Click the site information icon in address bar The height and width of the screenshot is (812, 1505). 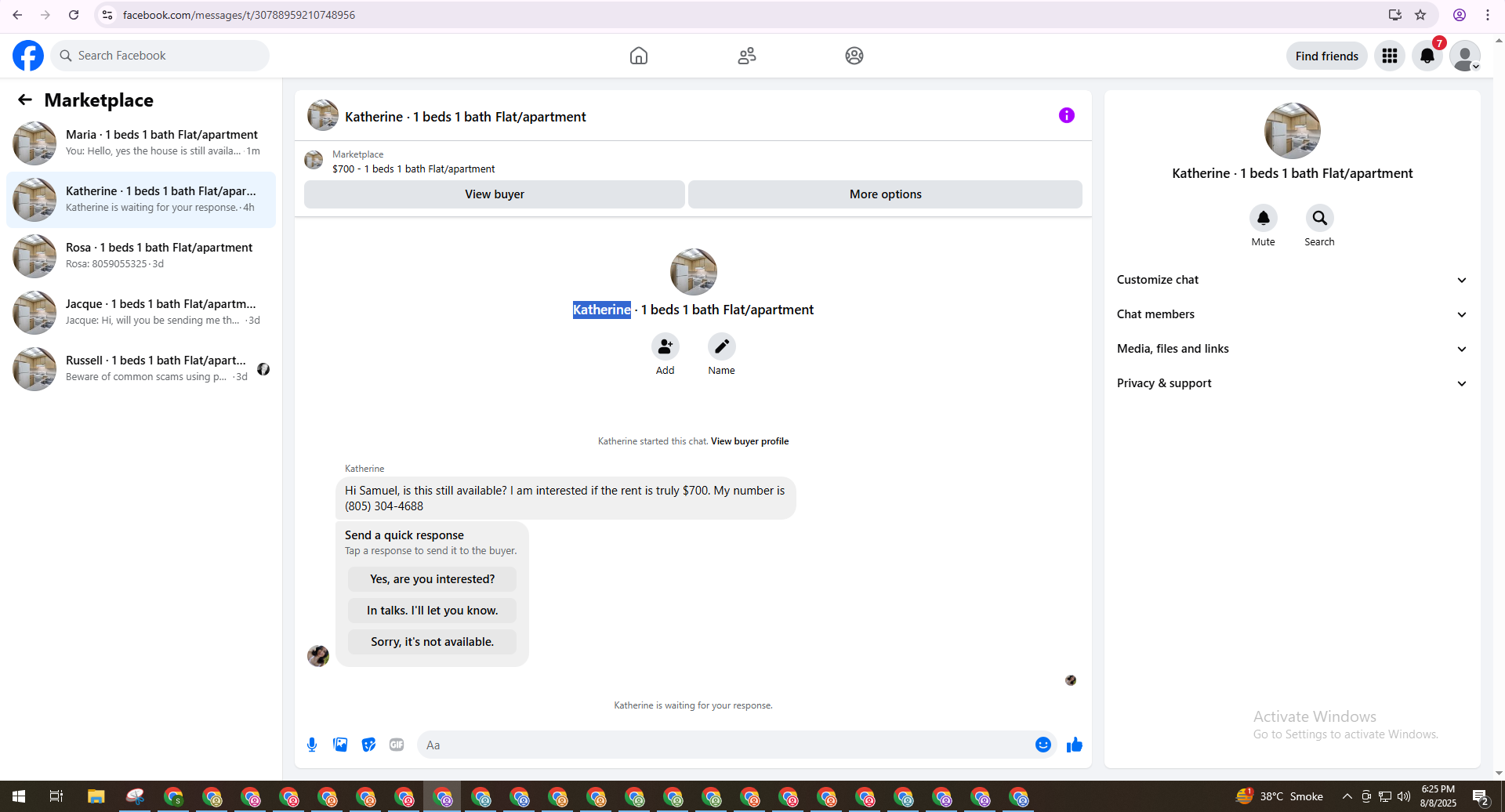pos(107,15)
